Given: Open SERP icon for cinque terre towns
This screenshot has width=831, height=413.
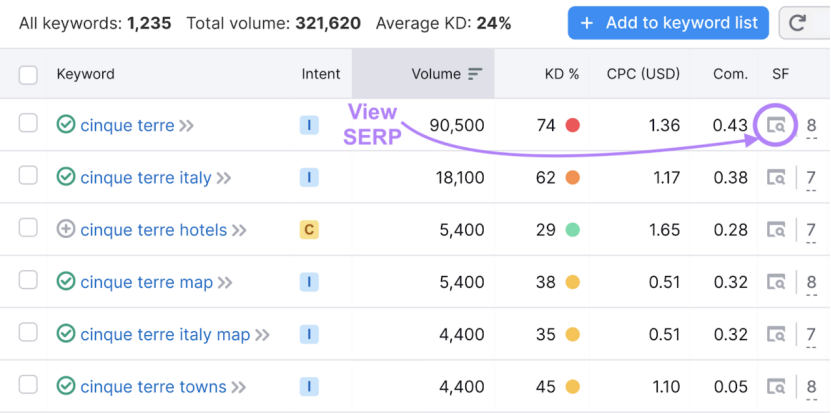Looking at the screenshot, I should [776, 387].
